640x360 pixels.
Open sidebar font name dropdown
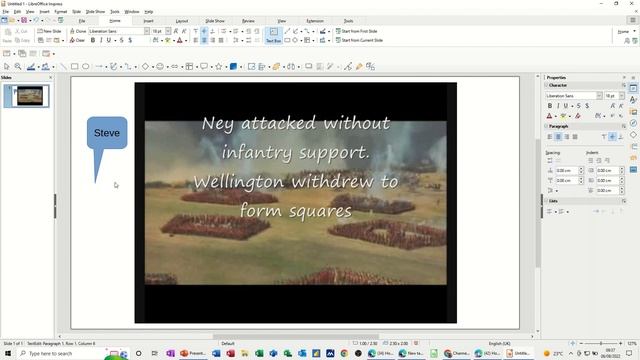click(599, 96)
